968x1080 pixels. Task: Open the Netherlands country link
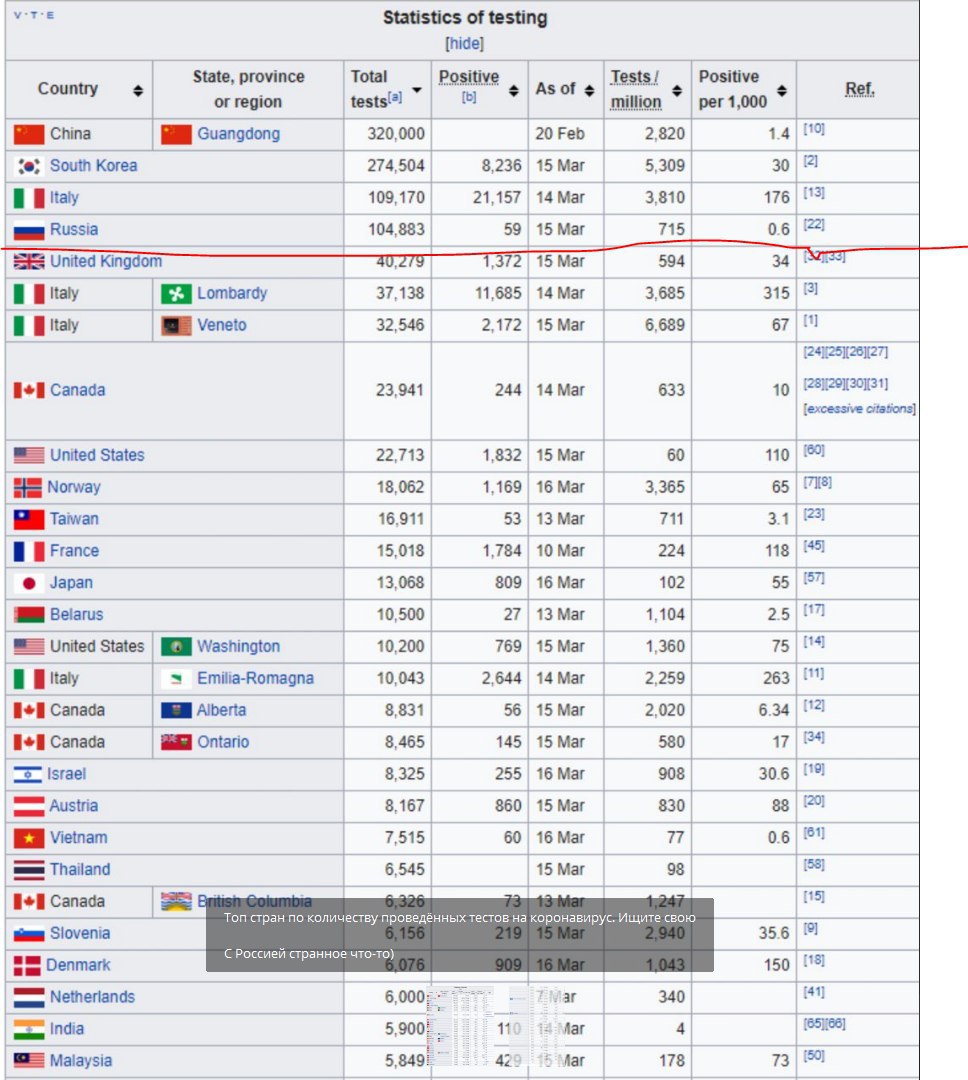coord(92,997)
